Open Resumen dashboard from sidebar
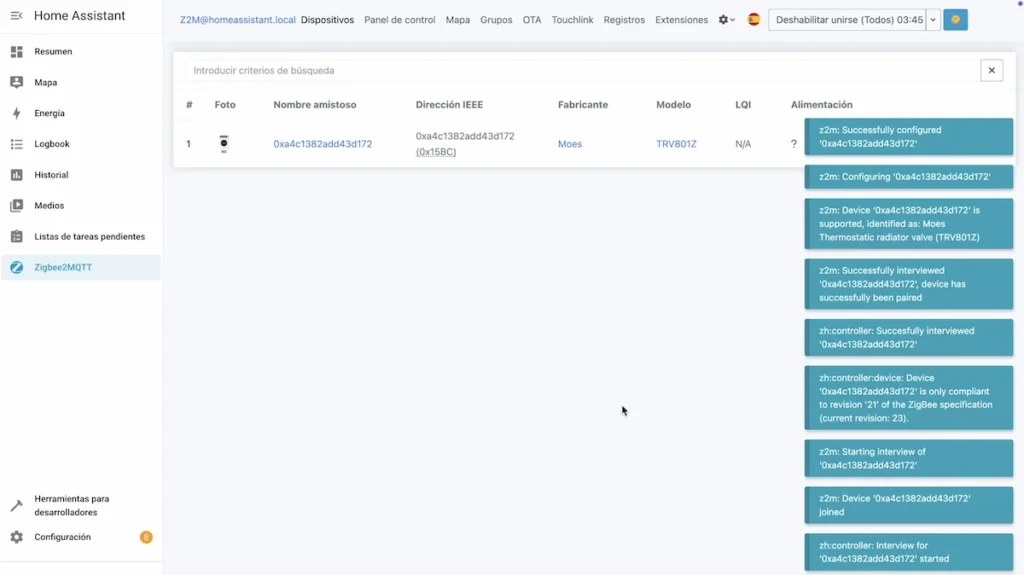This screenshot has height=575, width=1024. 53,51
